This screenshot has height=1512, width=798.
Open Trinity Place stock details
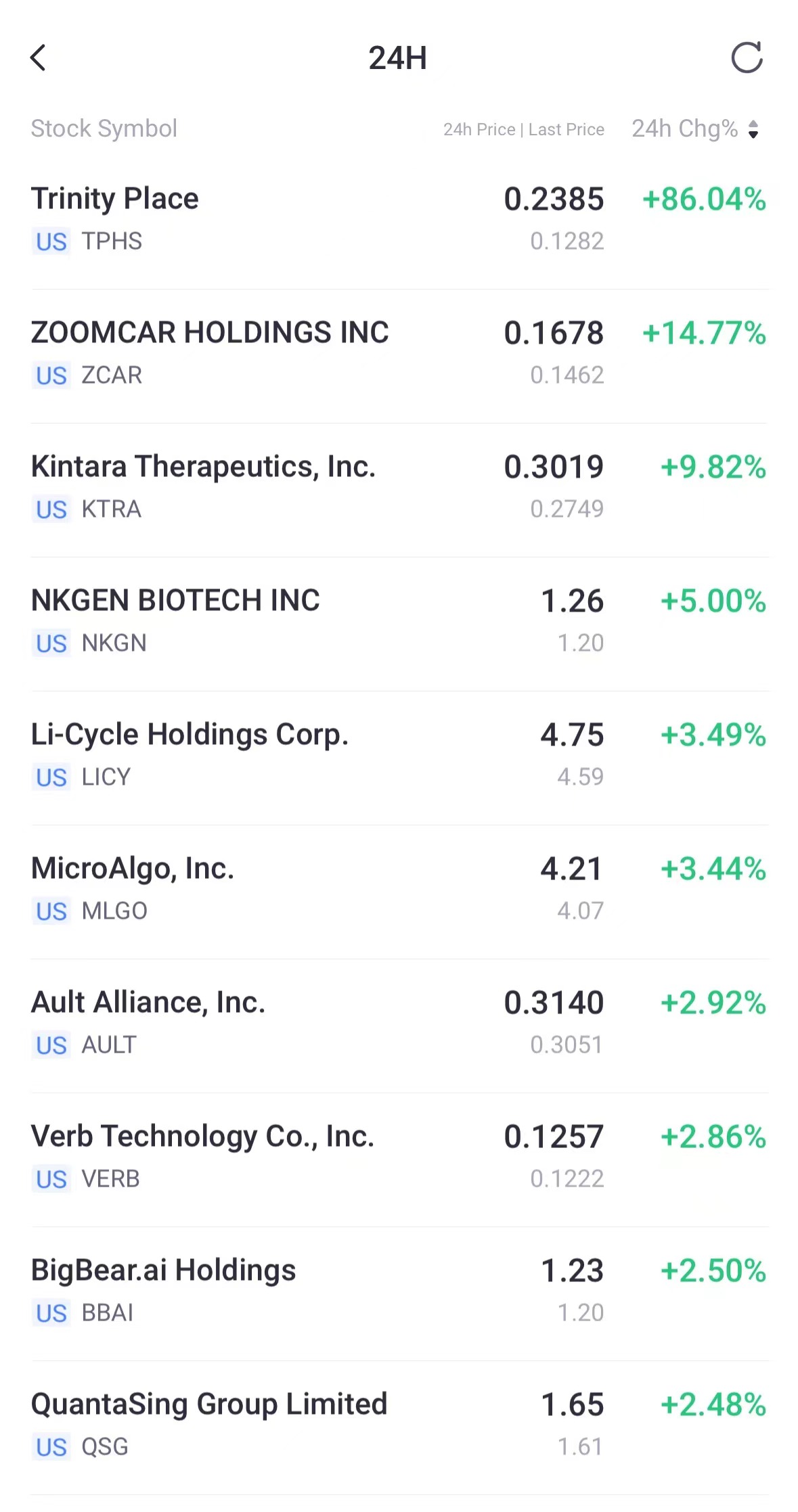115,199
